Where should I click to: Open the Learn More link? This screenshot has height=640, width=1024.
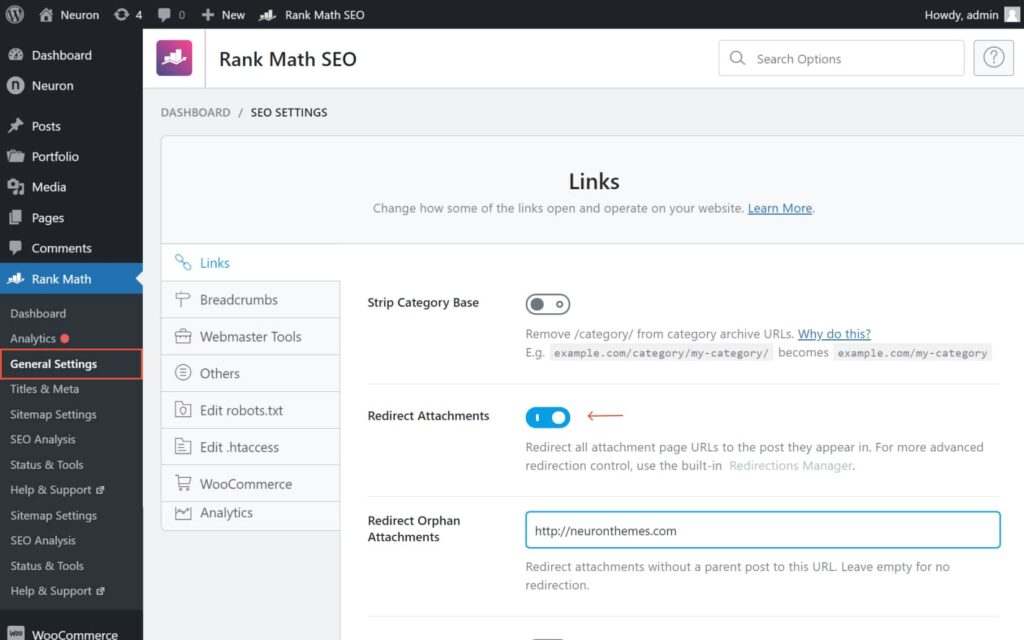pos(779,208)
